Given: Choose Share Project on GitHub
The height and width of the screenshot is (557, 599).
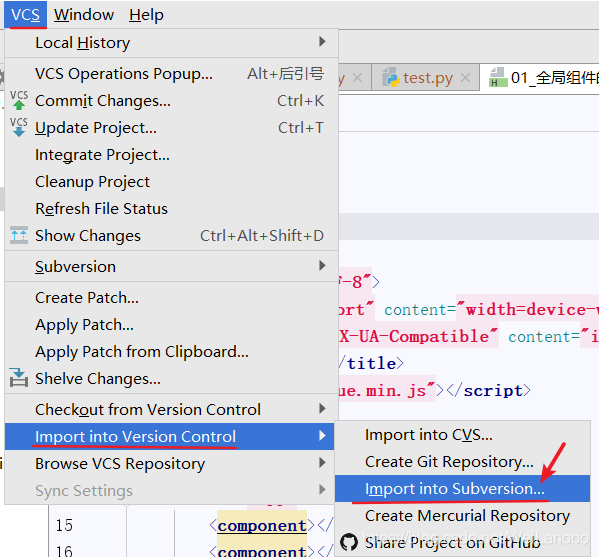Looking at the screenshot, I should 463,542.
